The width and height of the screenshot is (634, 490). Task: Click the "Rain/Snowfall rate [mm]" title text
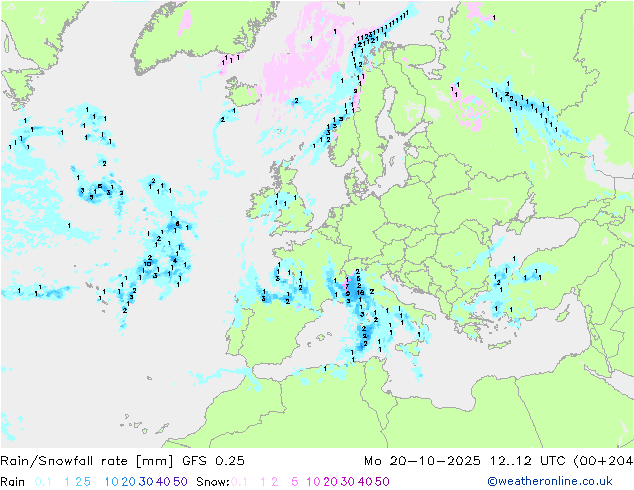pyautogui.click(x=87, y=461)
